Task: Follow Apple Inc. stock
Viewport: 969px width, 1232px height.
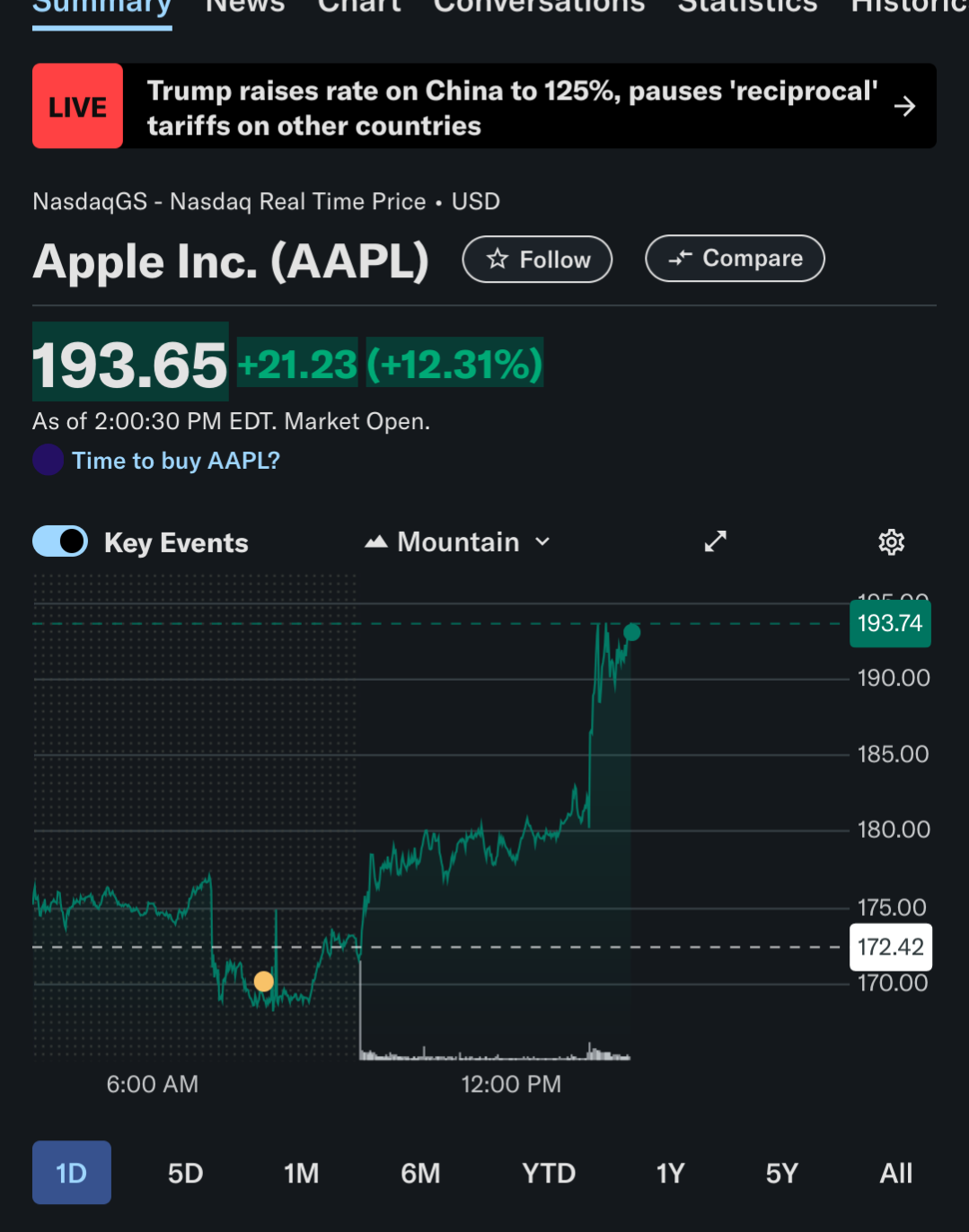Action: tap(537, 260)
